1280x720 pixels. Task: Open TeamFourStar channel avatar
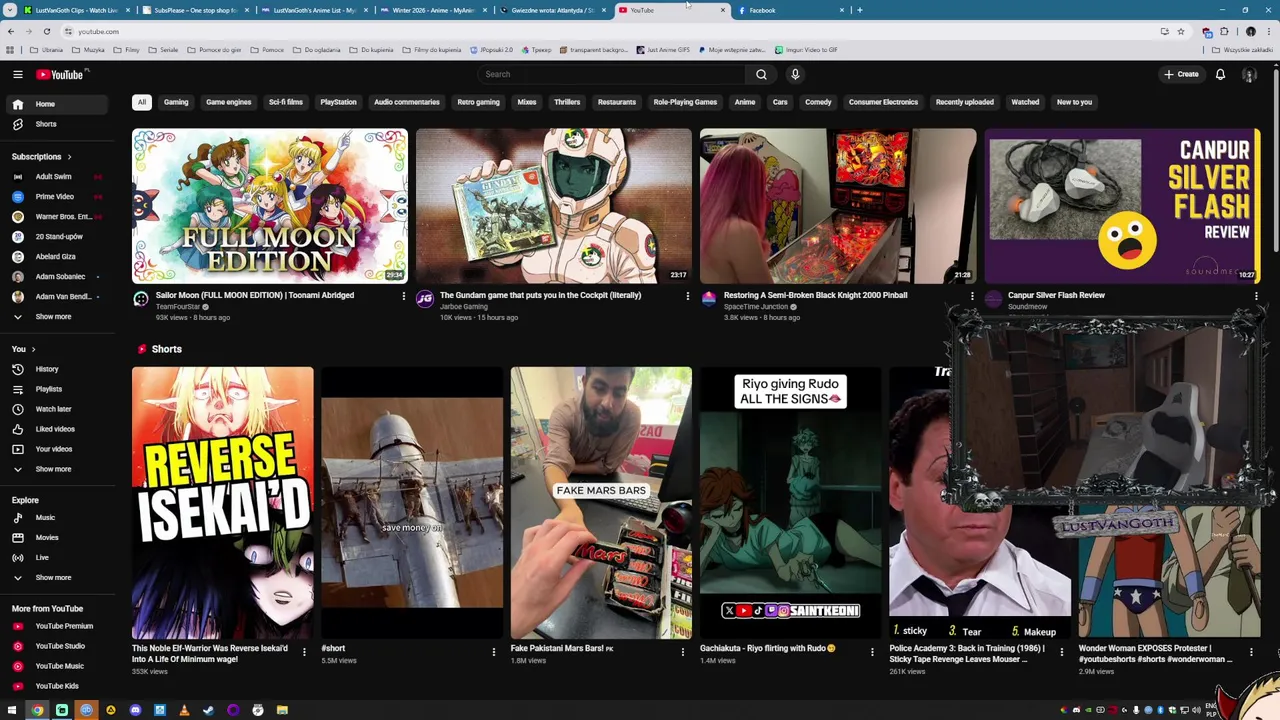click(141, 299)
